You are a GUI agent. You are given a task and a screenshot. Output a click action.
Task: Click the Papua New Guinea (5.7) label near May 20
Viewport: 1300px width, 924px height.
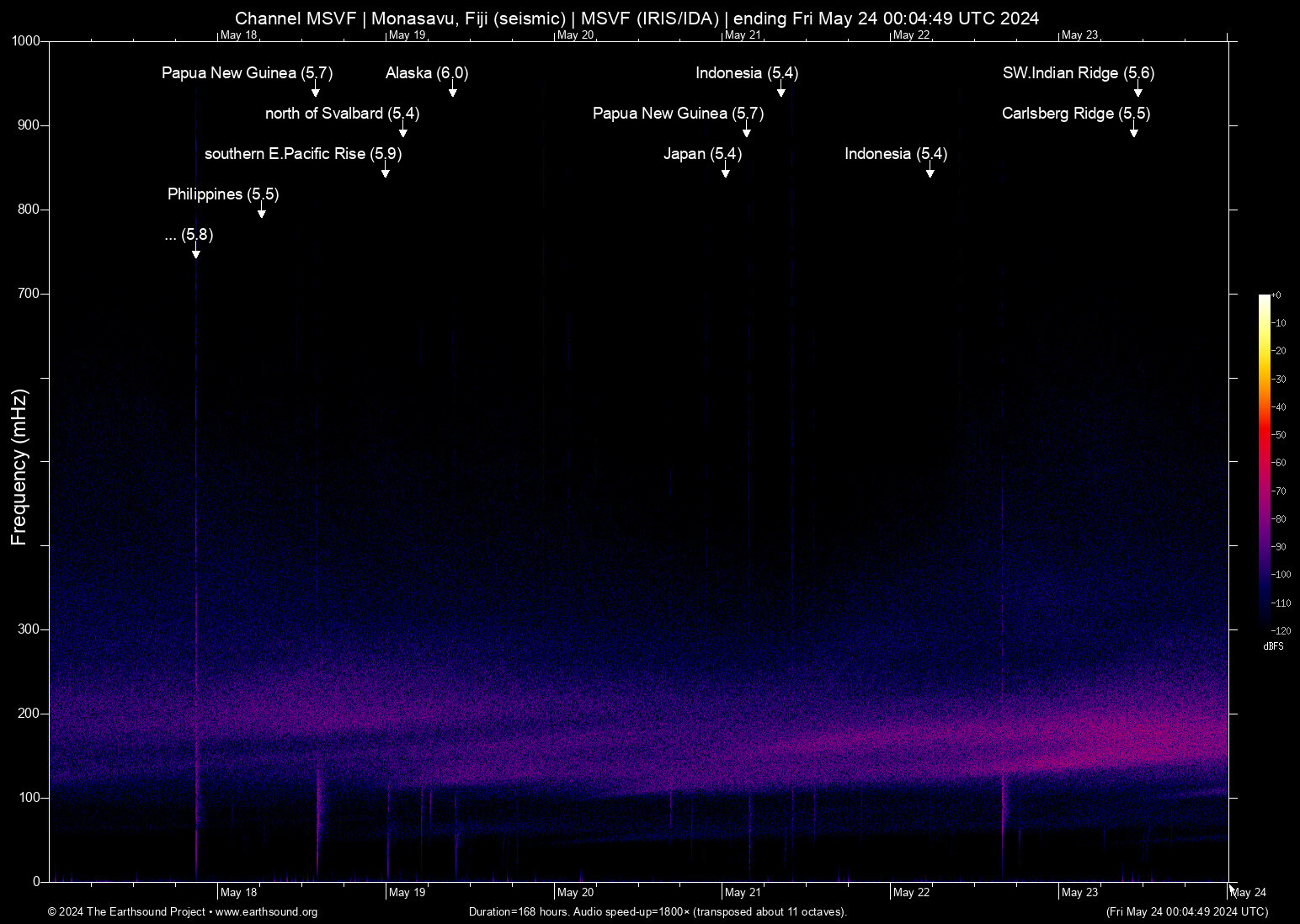[678, 113]
